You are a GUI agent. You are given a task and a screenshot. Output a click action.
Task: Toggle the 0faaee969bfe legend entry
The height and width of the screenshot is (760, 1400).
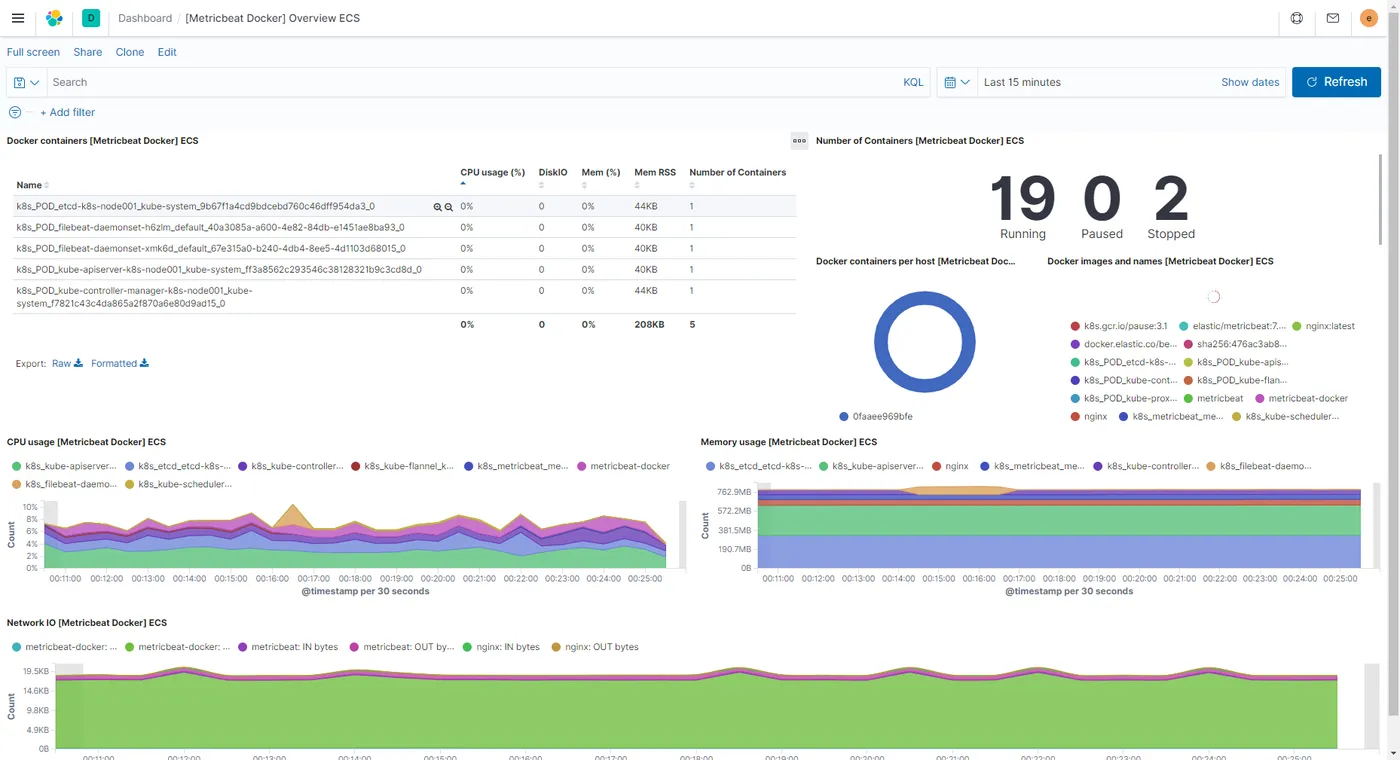pos(876,416)
